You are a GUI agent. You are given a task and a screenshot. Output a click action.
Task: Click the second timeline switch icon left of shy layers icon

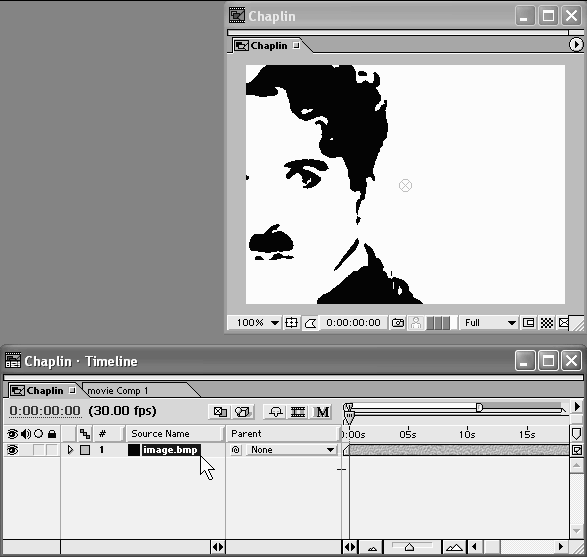tap(243, 412)
